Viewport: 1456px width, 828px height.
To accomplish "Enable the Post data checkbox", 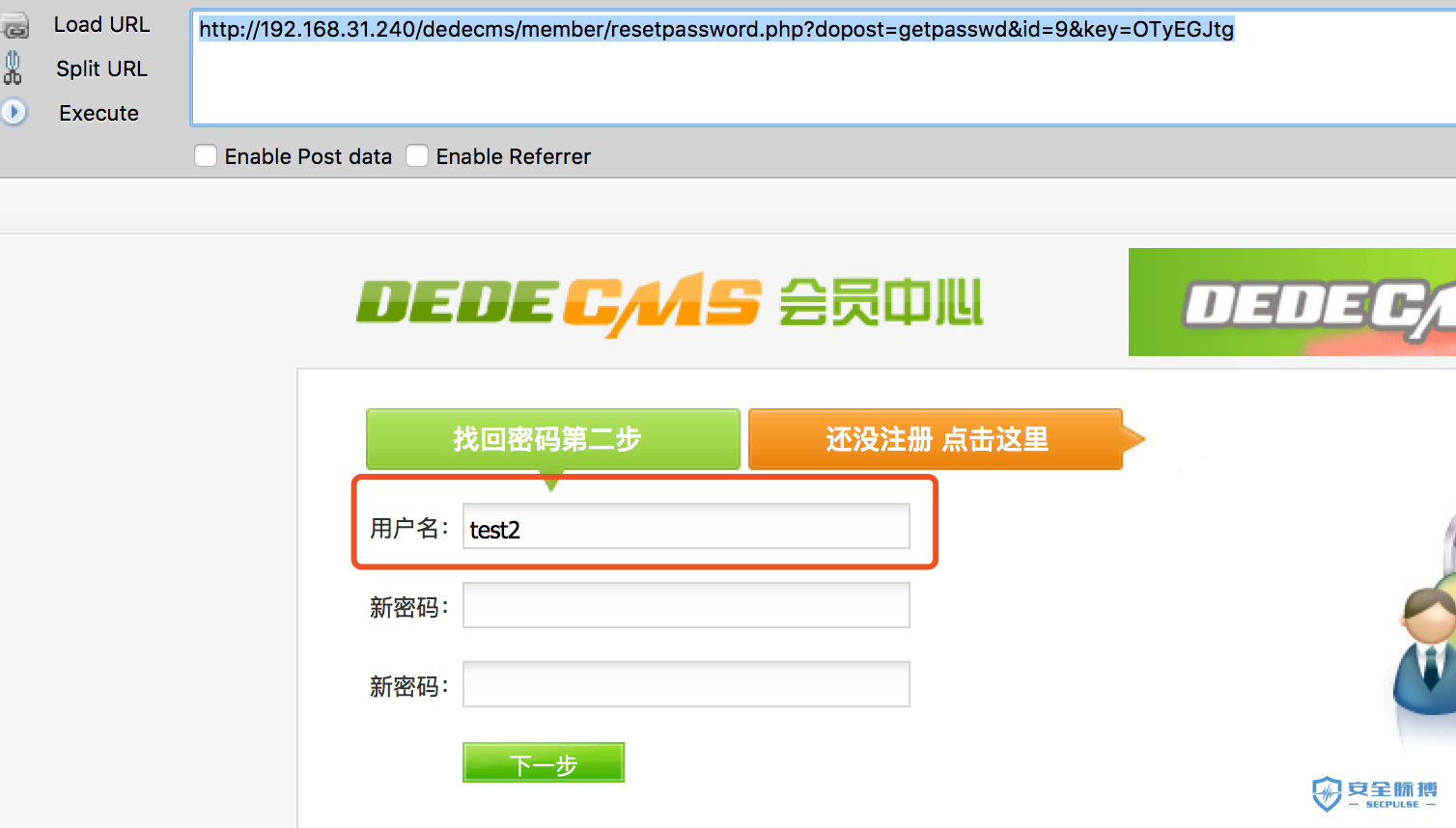I will click(x=206, y=155).
